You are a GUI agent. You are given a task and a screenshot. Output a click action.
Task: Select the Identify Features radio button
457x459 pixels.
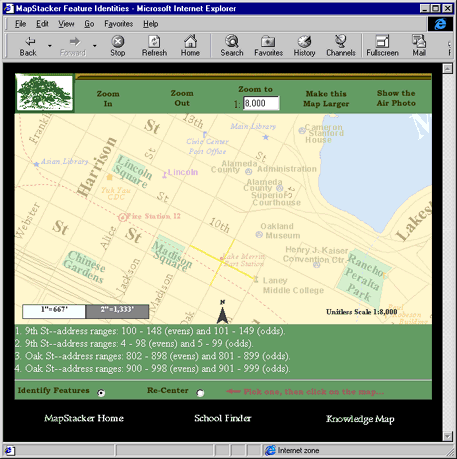click(x=101, y=393)
